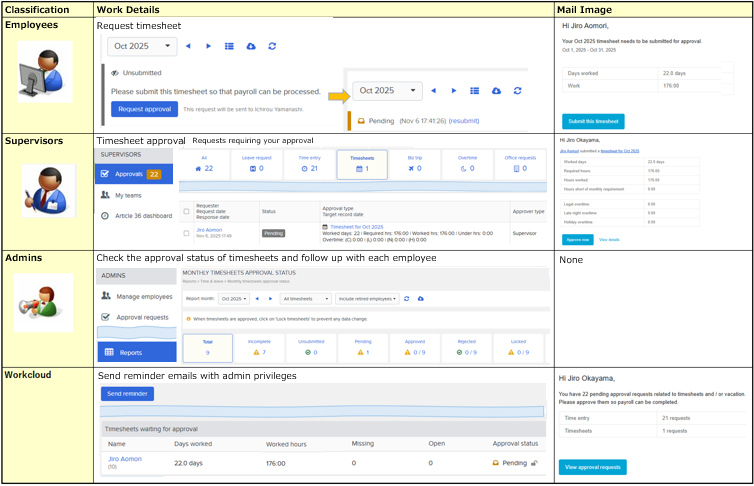Open the Include retired employees dropdown
754x486 pixels.
pyautogui.click(x=369, y=298)
